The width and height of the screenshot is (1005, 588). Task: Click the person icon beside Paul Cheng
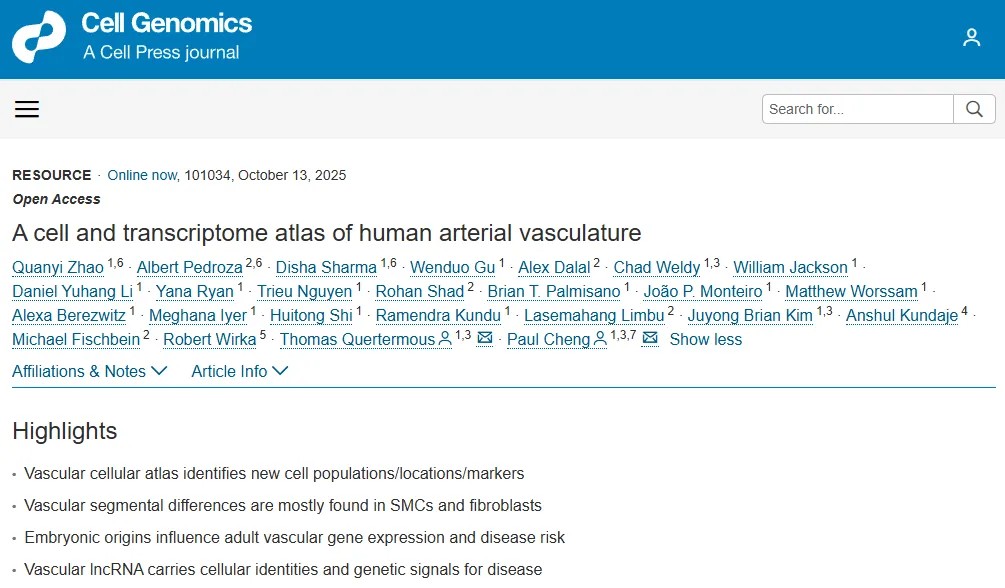coord(600,340)
